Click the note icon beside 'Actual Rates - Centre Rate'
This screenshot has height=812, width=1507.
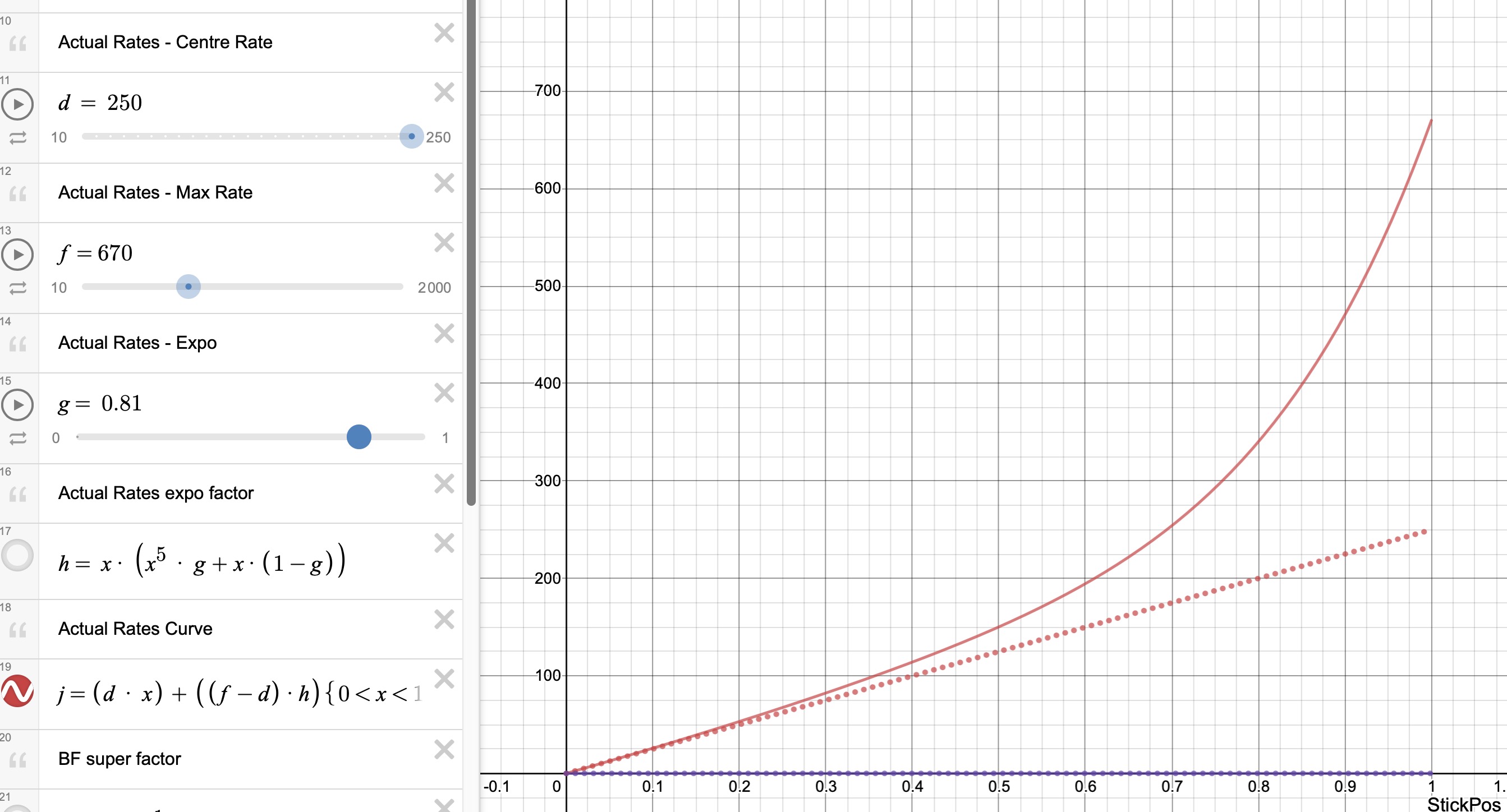[18, 42]
